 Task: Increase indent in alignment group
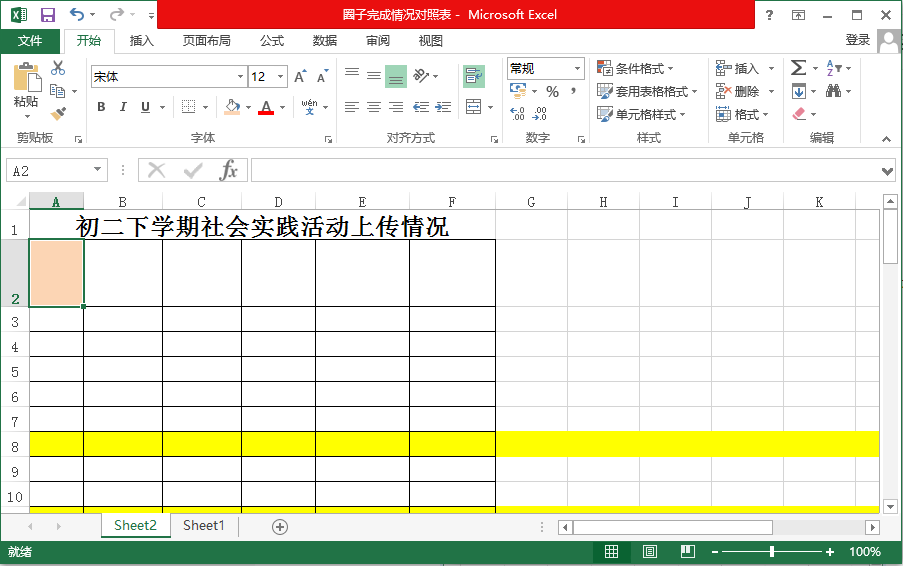click(x=443, y=107)
